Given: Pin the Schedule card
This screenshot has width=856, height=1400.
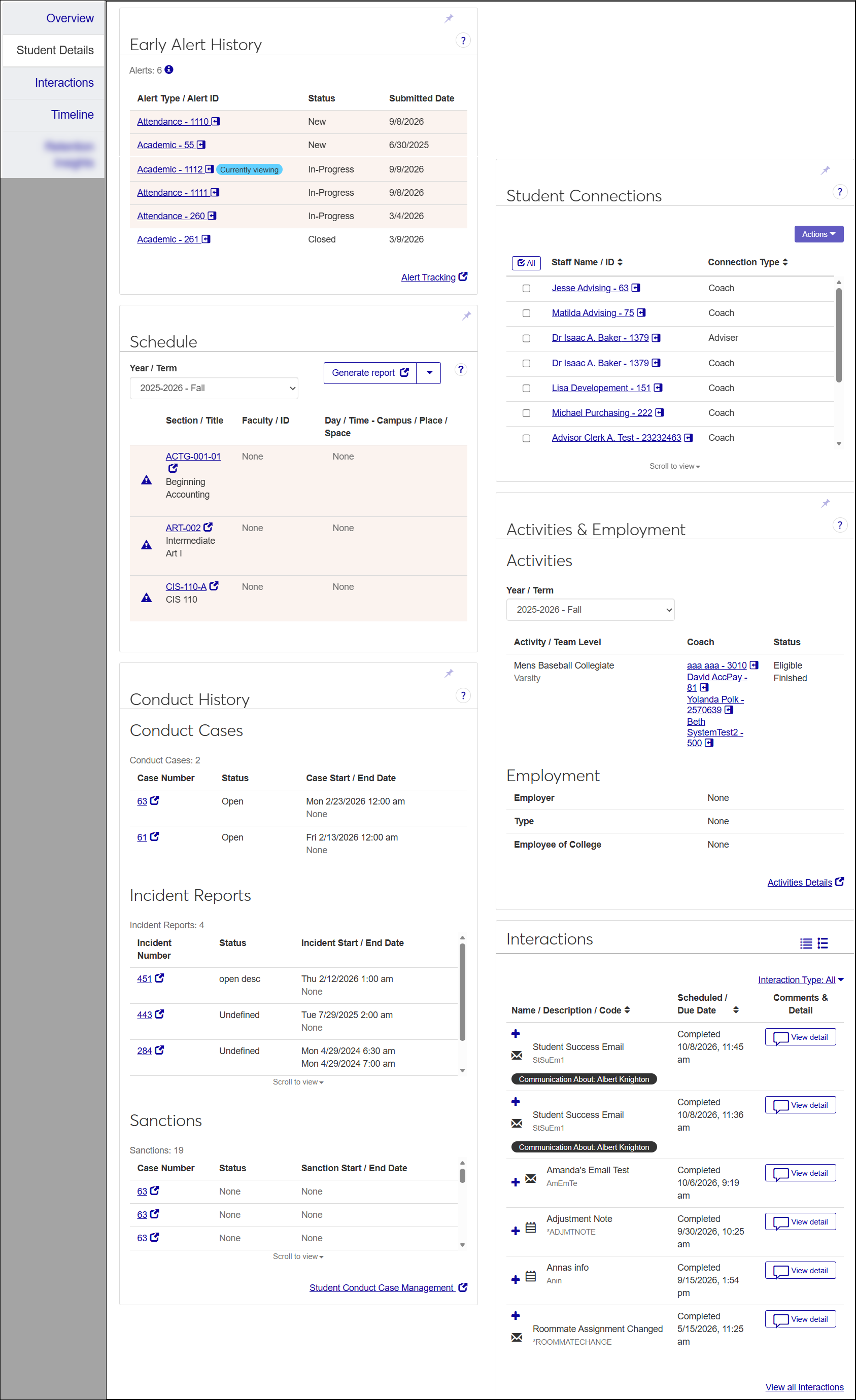Looking at the screenshot, I should [x=467, y=316].
